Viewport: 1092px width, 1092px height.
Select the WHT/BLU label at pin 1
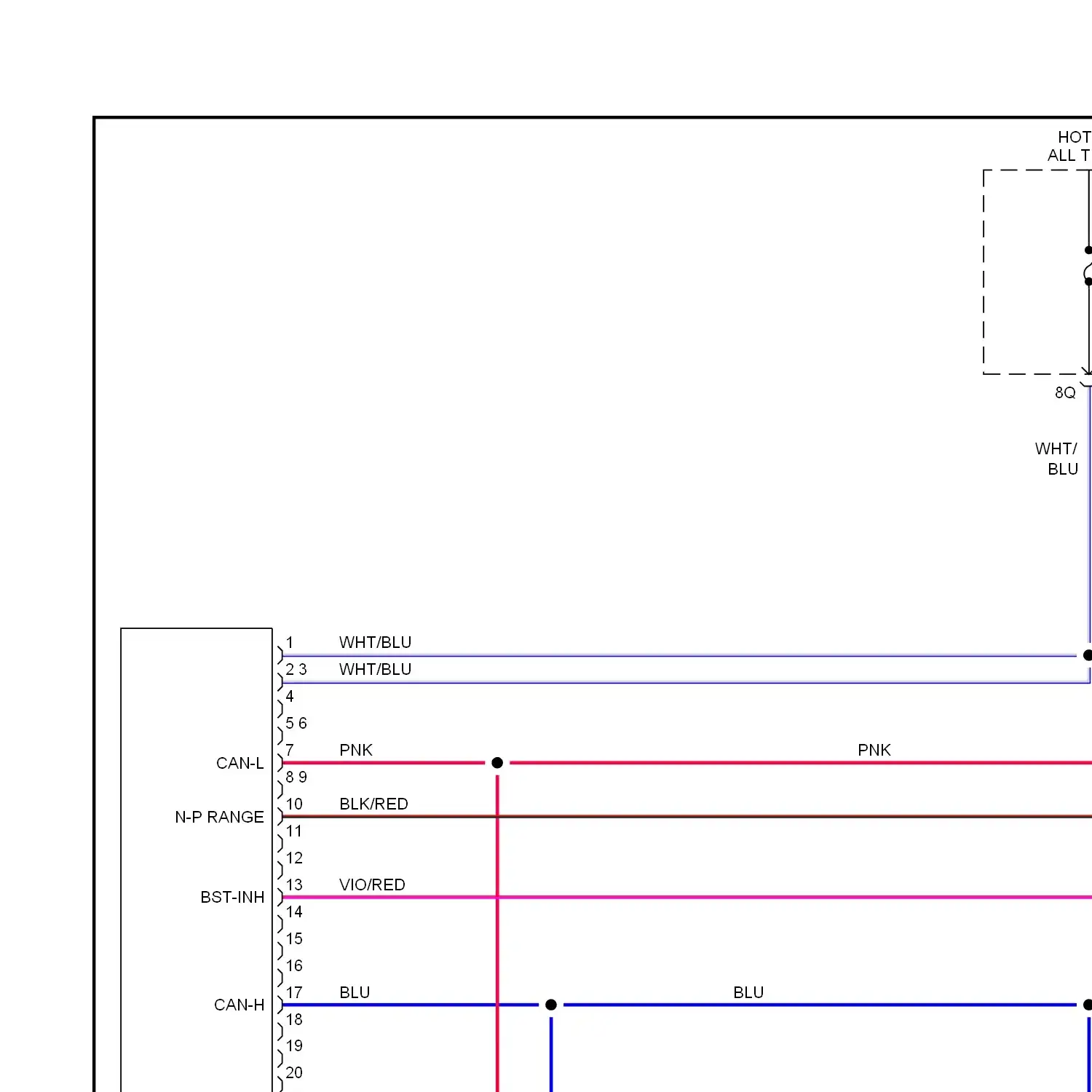click(375, 642)
